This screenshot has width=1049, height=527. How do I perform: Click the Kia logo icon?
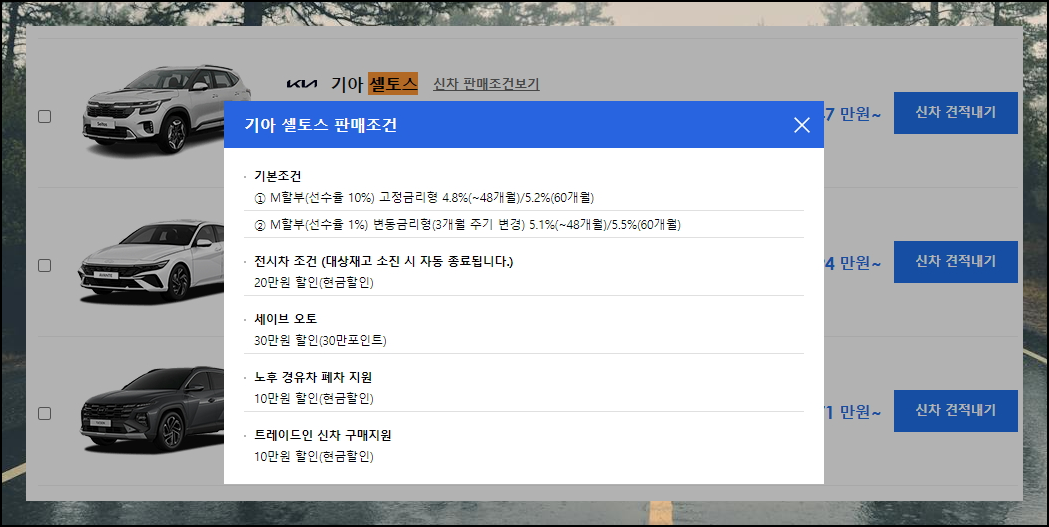point(302,84)
